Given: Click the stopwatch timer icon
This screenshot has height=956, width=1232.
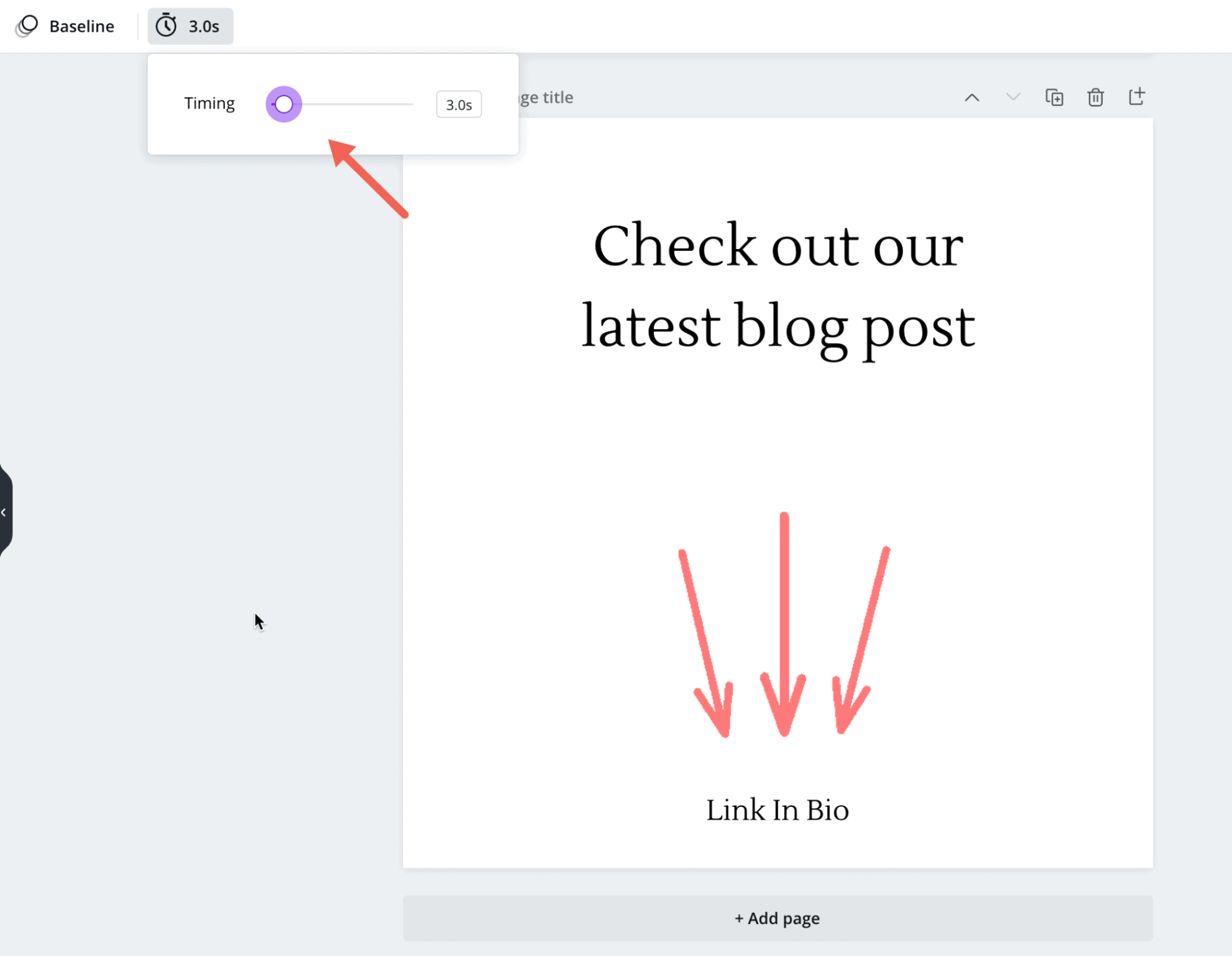Looking at the screenshot, I should [166, 26].
